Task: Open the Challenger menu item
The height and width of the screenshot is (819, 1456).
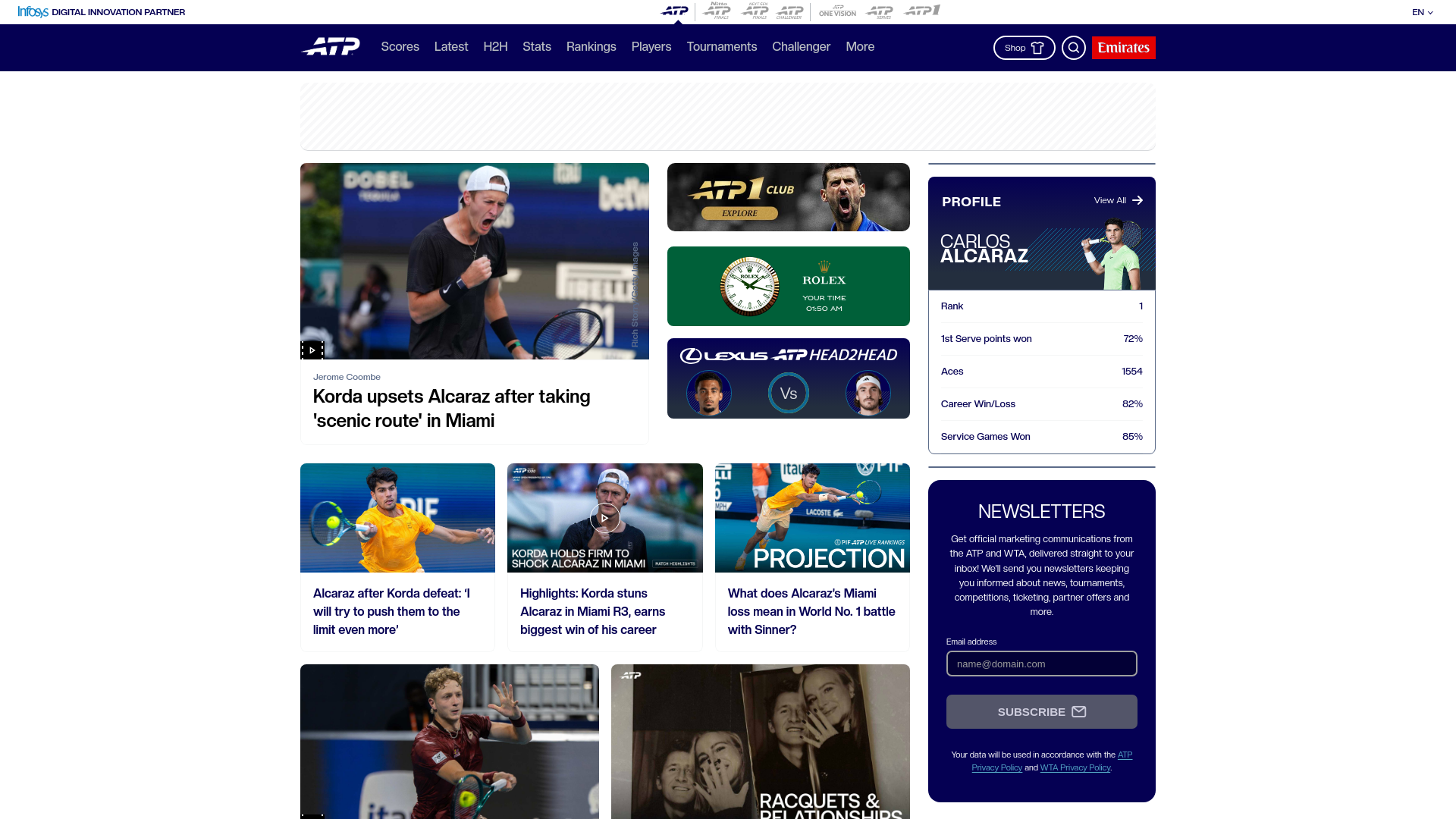Action: pos(801,46)
